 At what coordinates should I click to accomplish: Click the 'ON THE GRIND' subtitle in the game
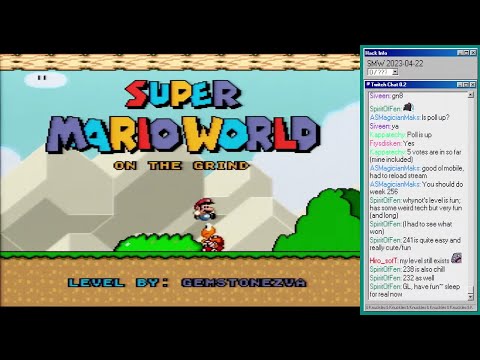tap(181, 166)
